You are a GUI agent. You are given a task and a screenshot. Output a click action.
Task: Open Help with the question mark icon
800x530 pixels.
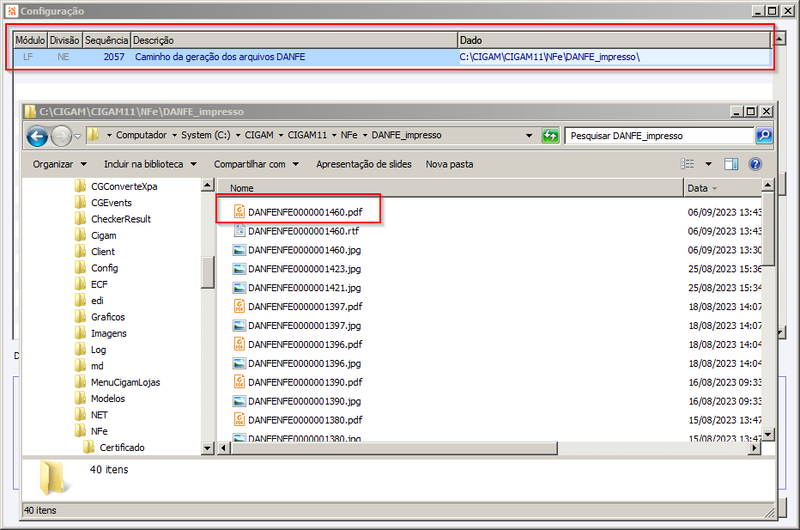755,164
